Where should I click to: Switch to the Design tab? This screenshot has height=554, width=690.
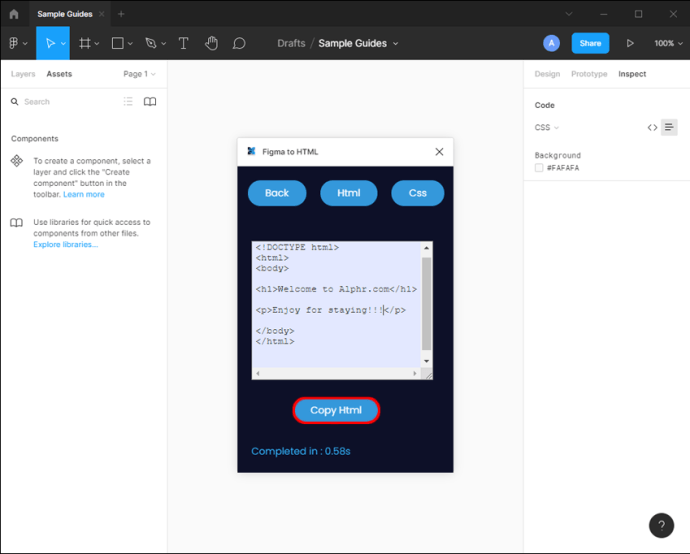(x=547, y=74)
